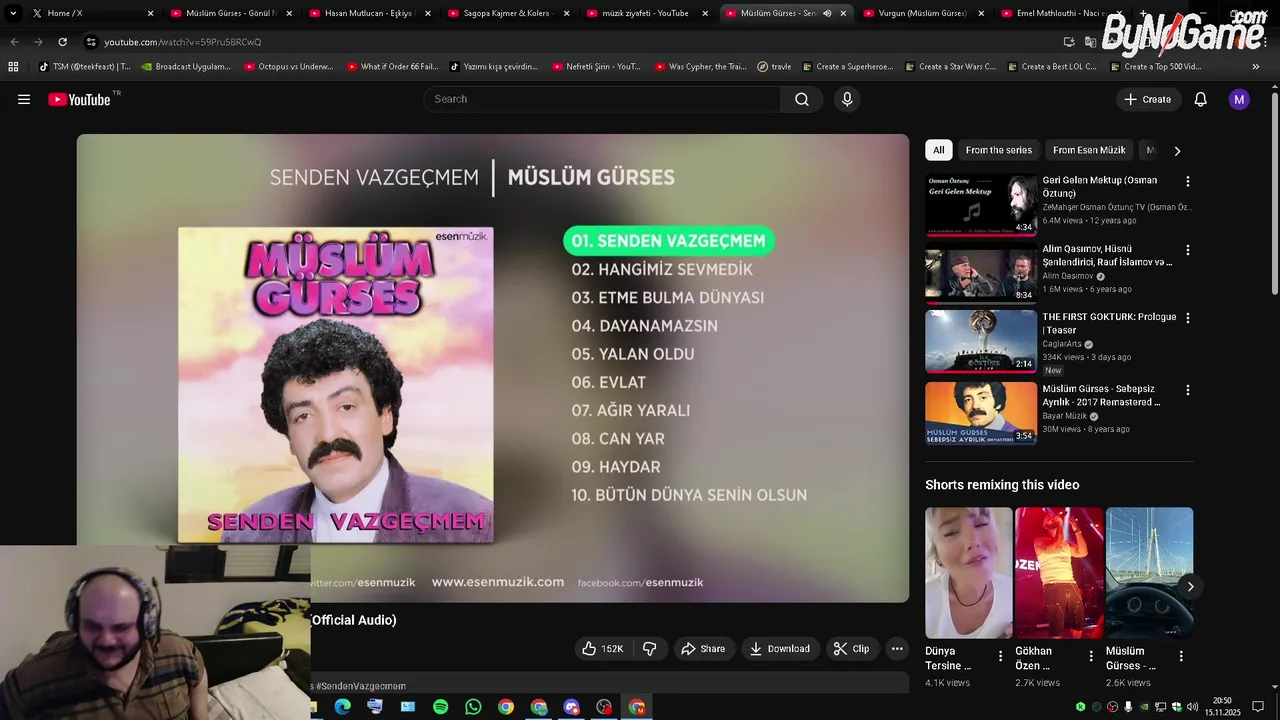Open the Broadcast Uygulam... bookmark
The image size is (1280, 720).
[x=186, y=67]
